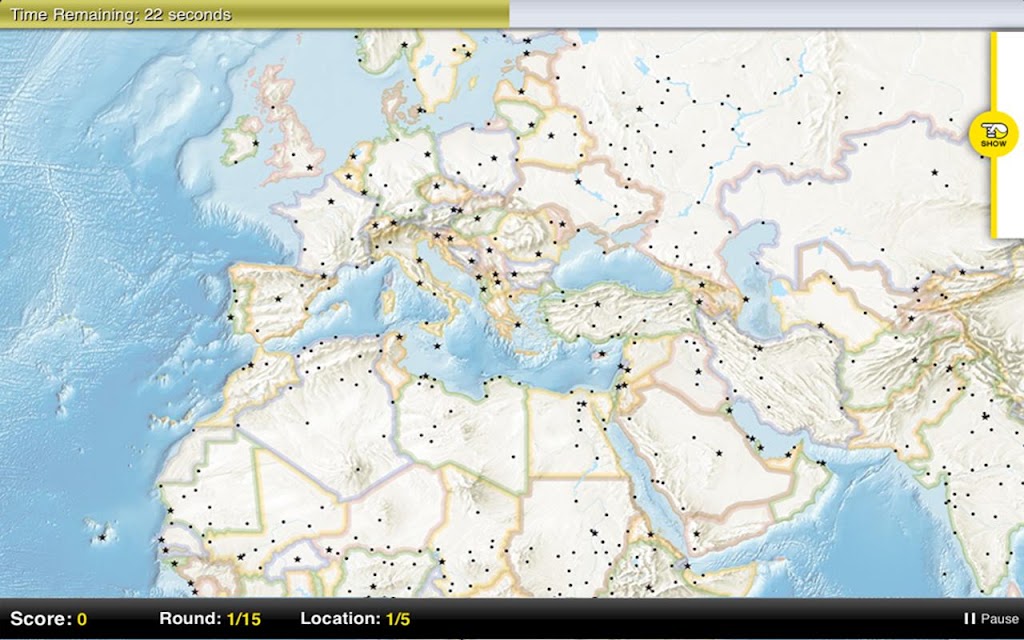Screen dimensions: 1024x640
Task: Select the capital star in central Italy
Action: click(419, 283)
